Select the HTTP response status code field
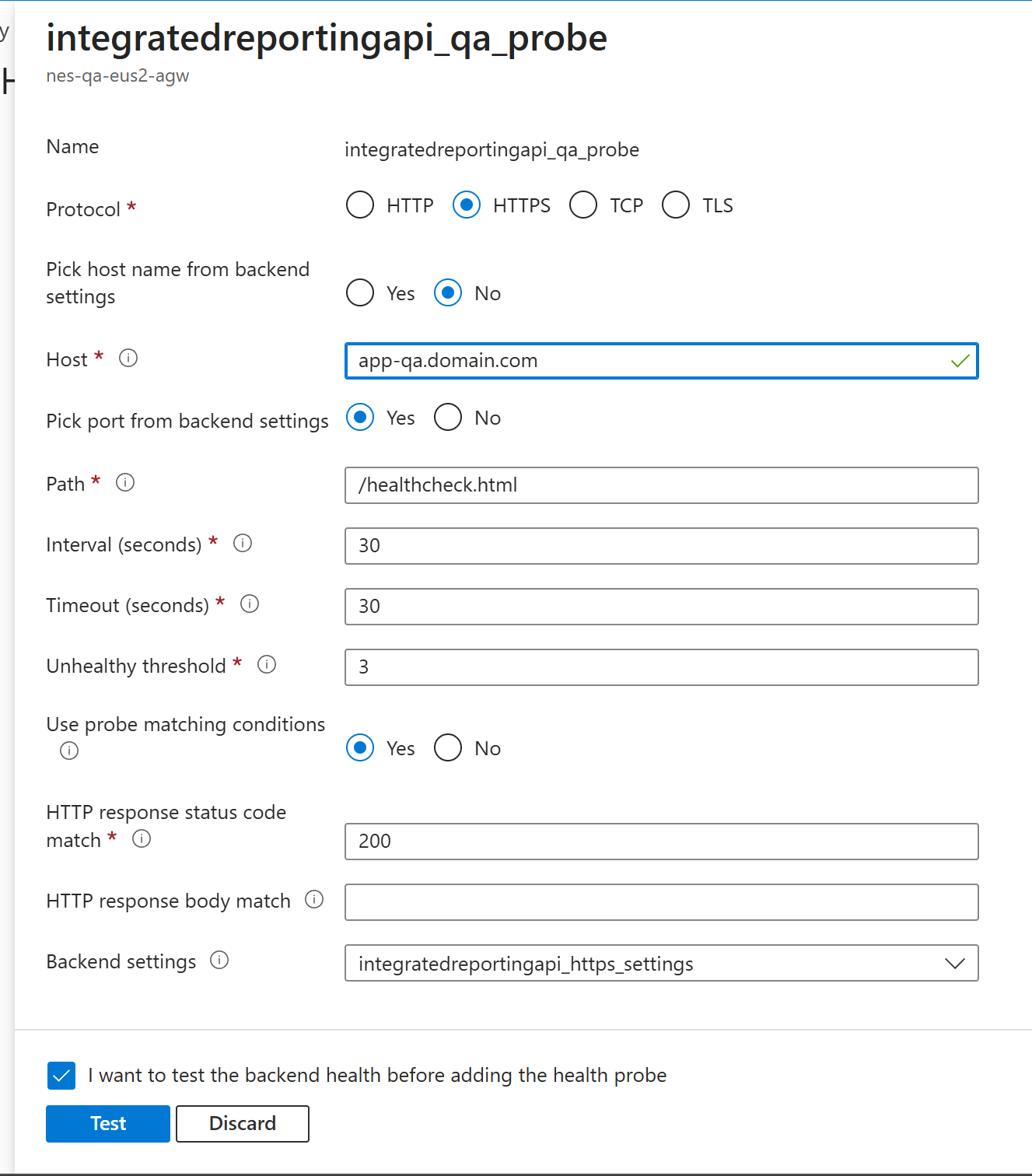The width and height of the screenshot is (1032, 1176). [x=661, y=841]
